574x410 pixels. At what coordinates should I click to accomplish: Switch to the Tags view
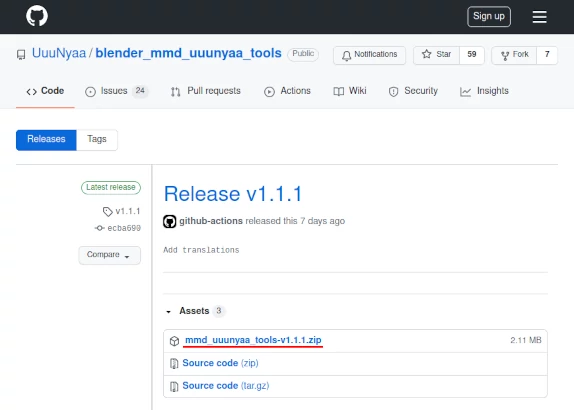(97, 139)
